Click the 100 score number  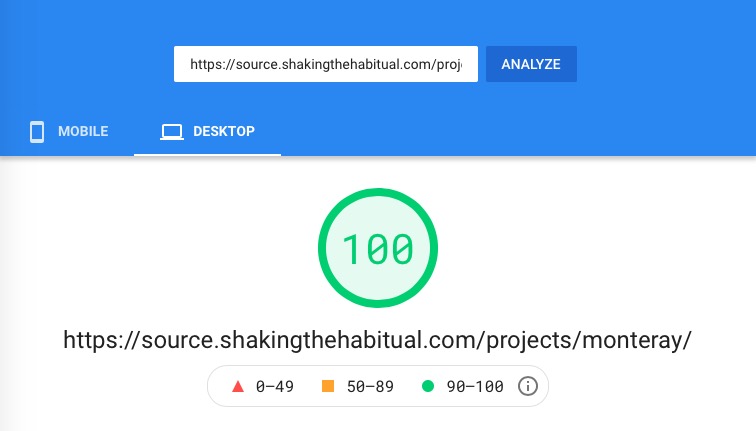[x=378, y=249]
